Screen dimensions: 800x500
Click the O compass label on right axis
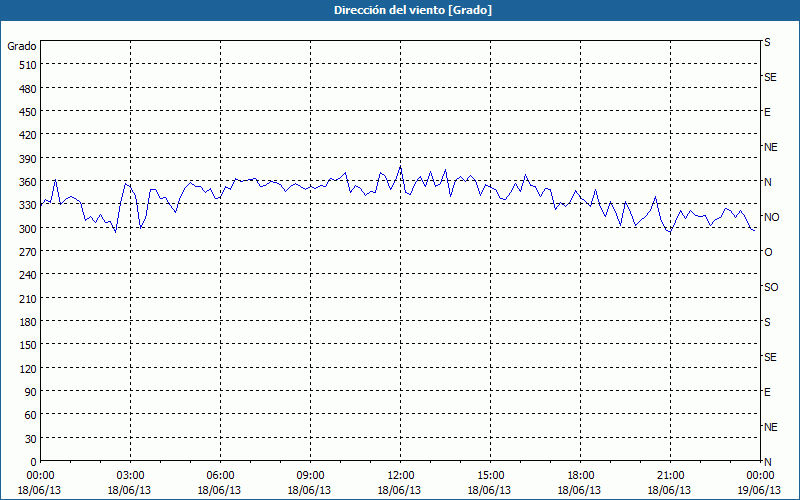click(x=768, y=253)
